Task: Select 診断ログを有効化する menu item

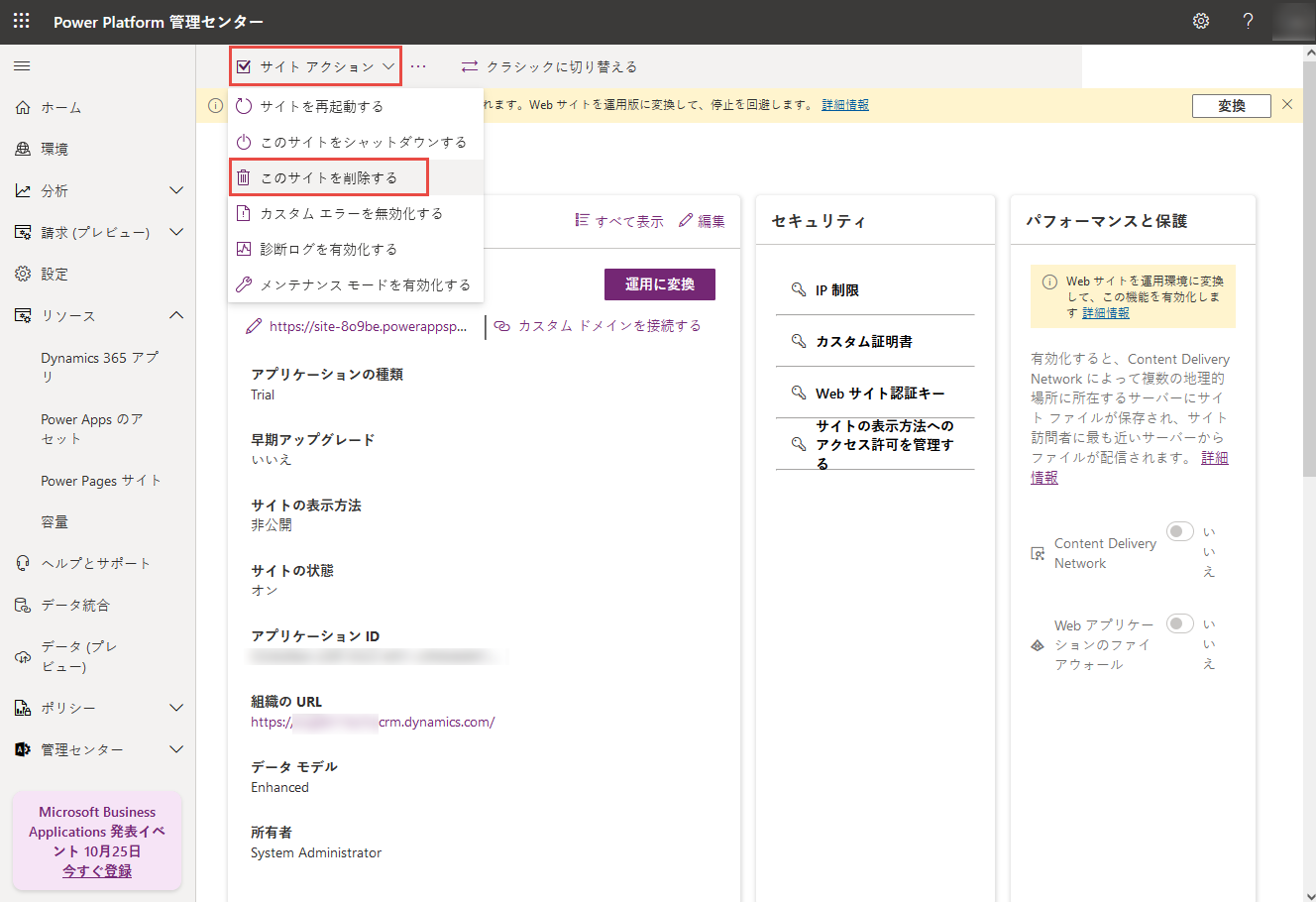Action: tap(356, 249)
